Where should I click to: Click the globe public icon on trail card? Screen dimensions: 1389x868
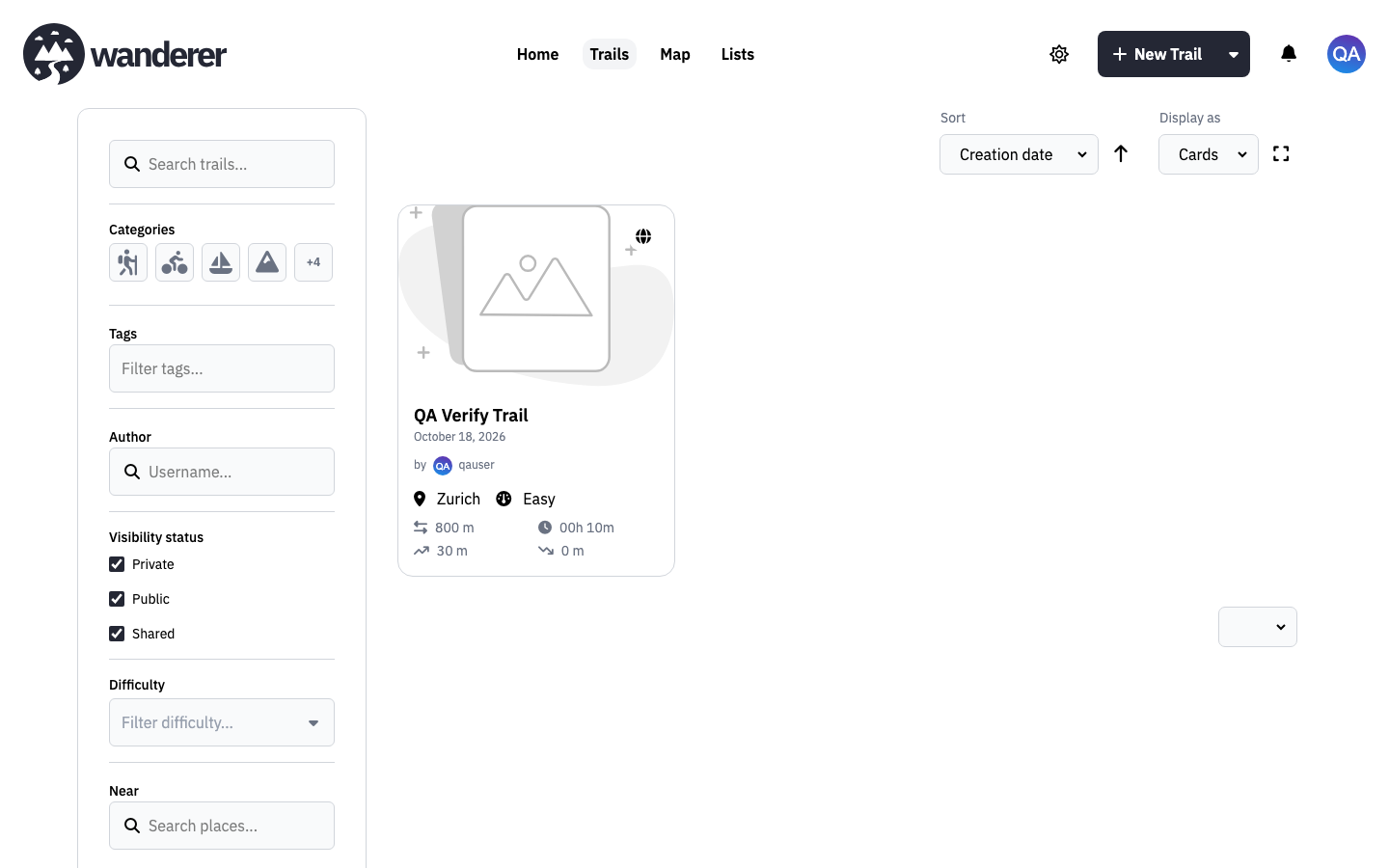[643, 236]
